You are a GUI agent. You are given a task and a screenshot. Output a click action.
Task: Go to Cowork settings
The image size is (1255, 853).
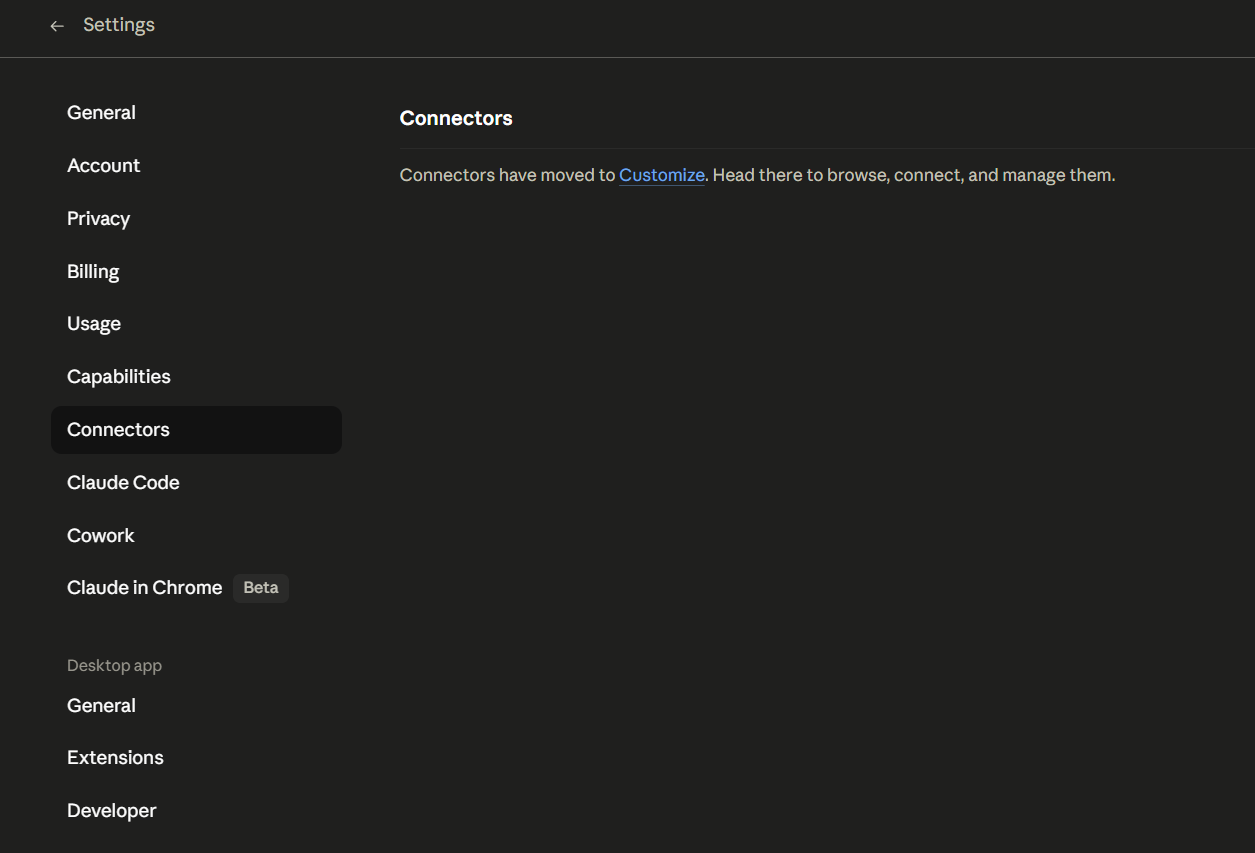tap(196, 536)
